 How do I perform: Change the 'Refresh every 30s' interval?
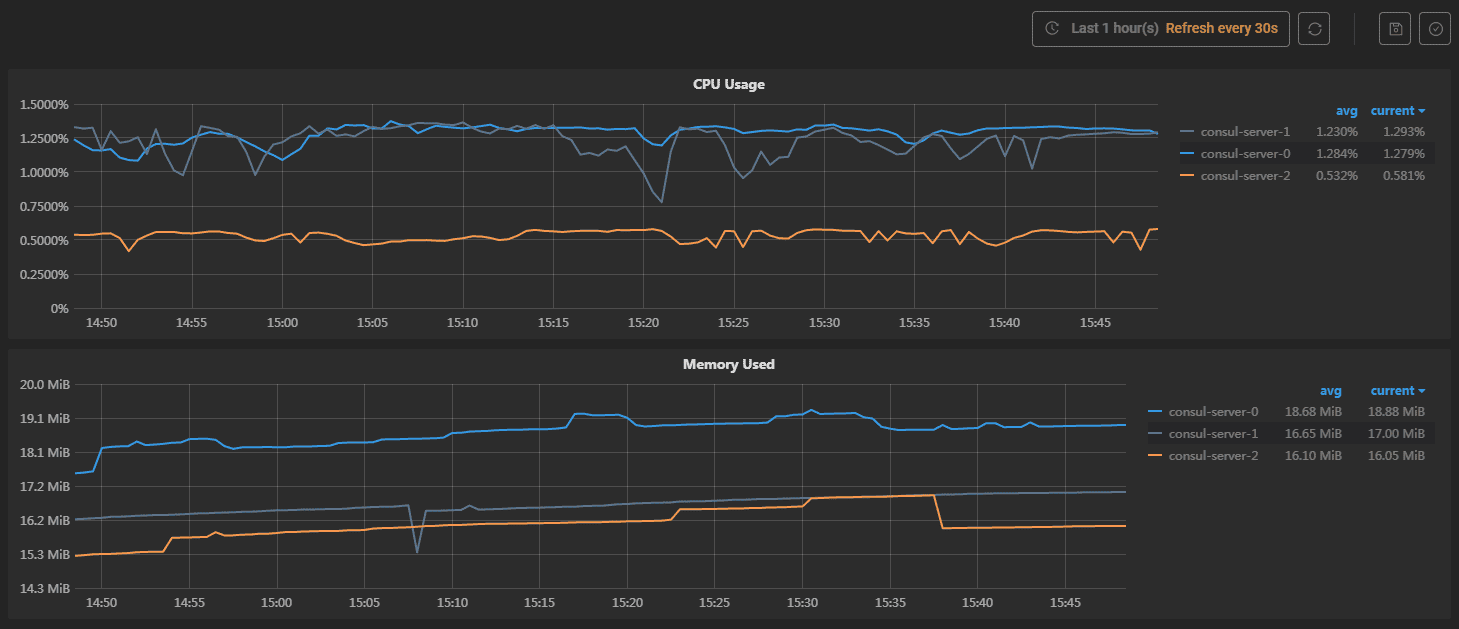click(x=1221, y=29)
